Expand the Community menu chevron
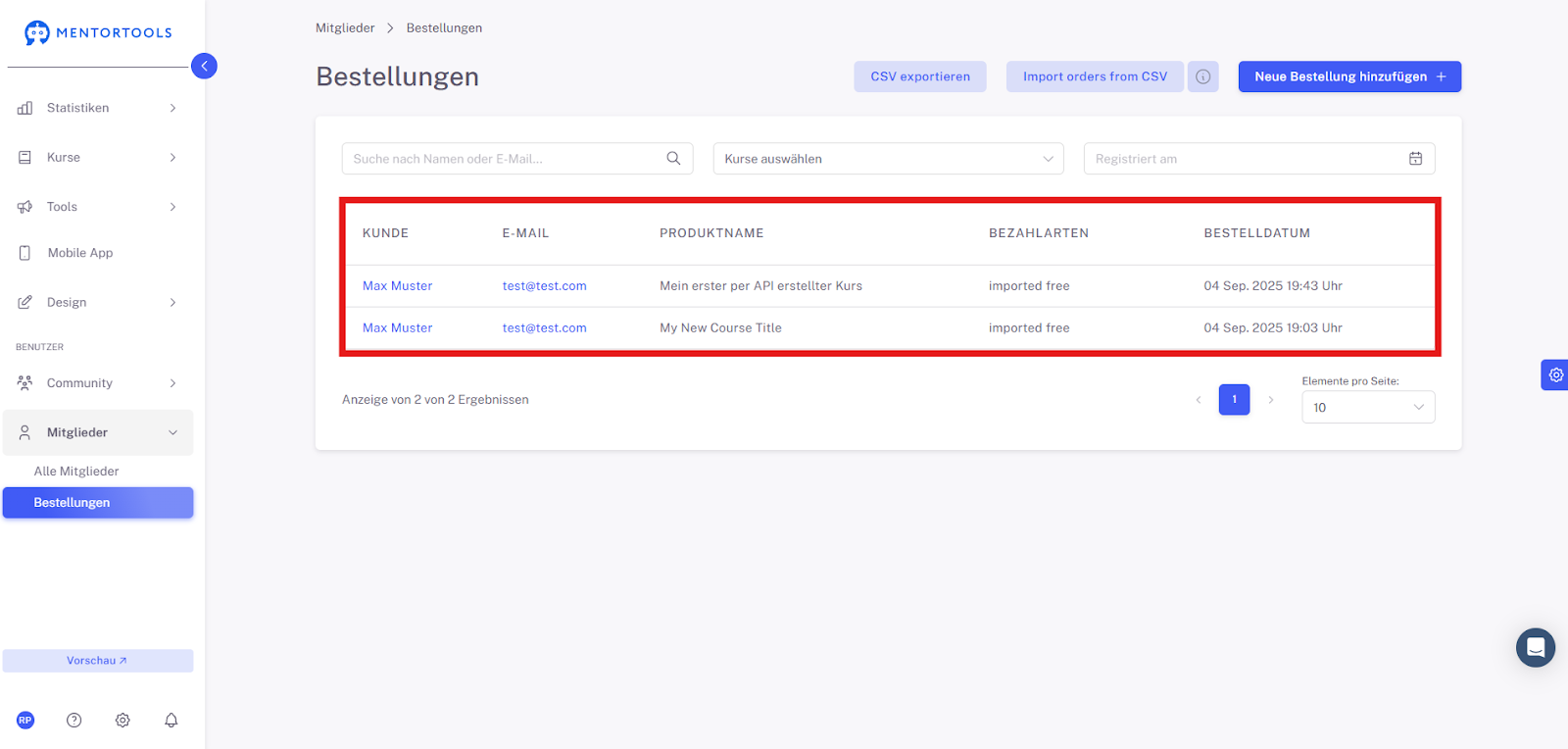Image resolution: width=1568 pixels, height=749 pixels. pos(172,382)
